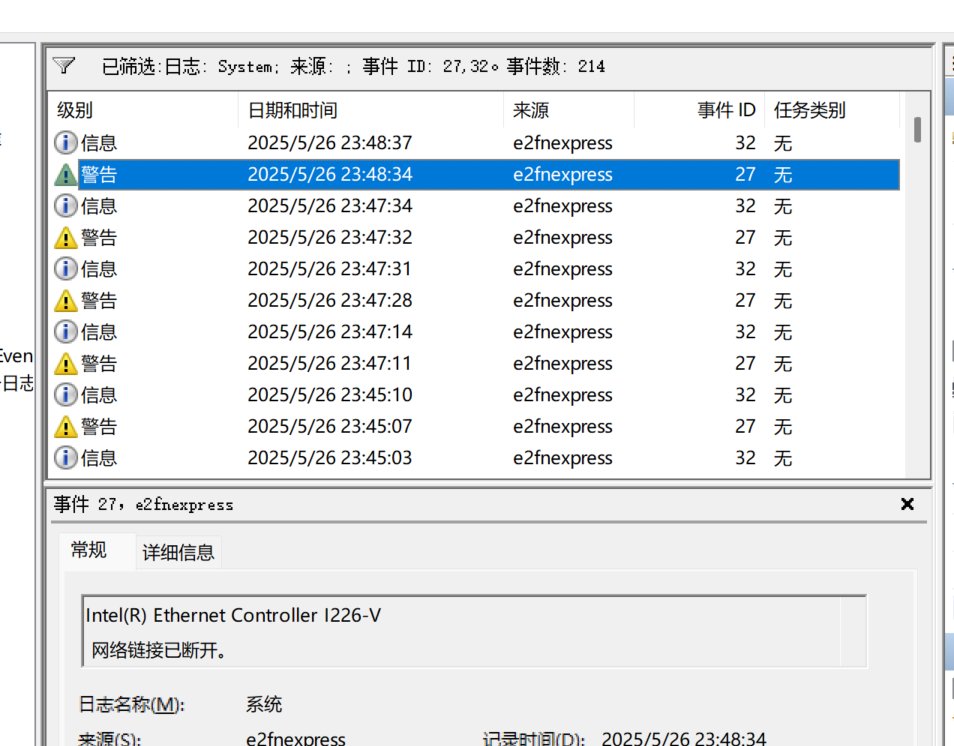The image size is (954, 746).
Task: Click the date 23:48:34 in the highlighted list row
Action: 330,175
